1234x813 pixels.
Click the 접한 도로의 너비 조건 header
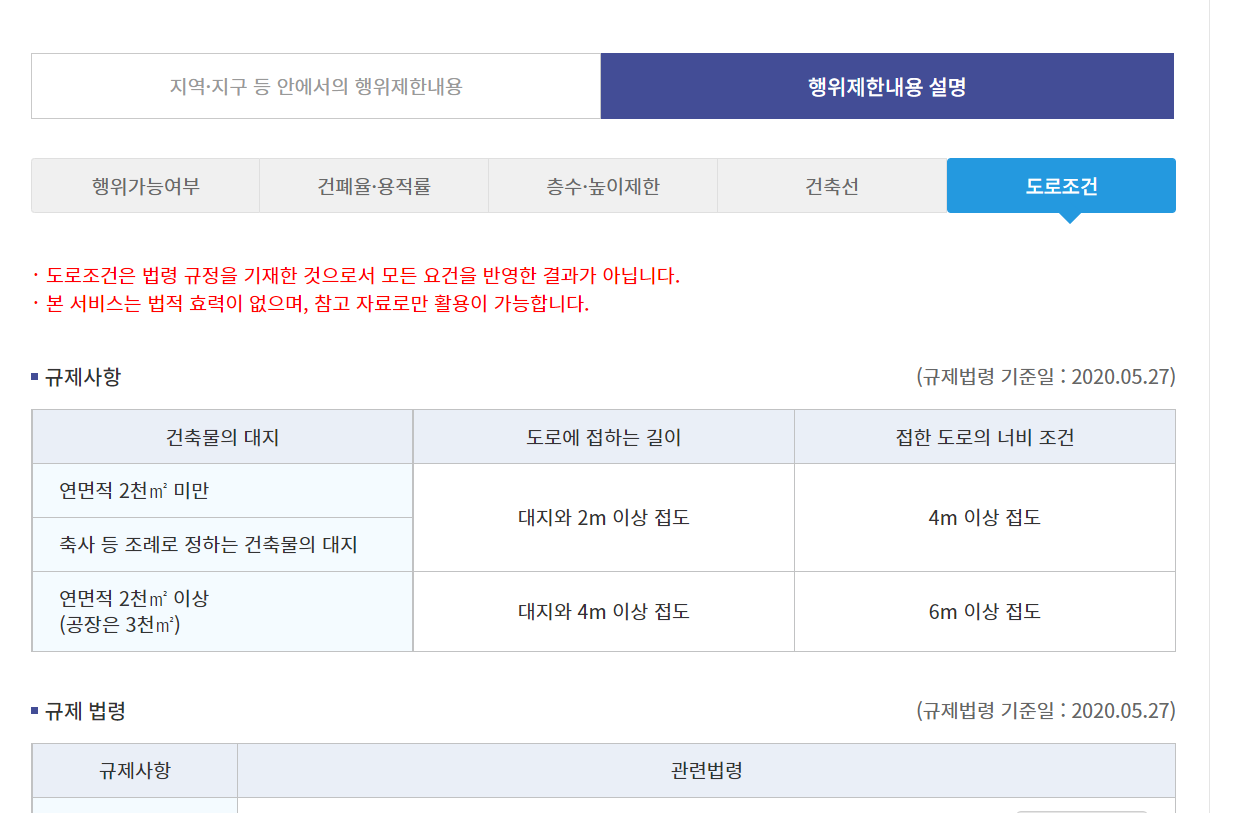coord(985,437)
